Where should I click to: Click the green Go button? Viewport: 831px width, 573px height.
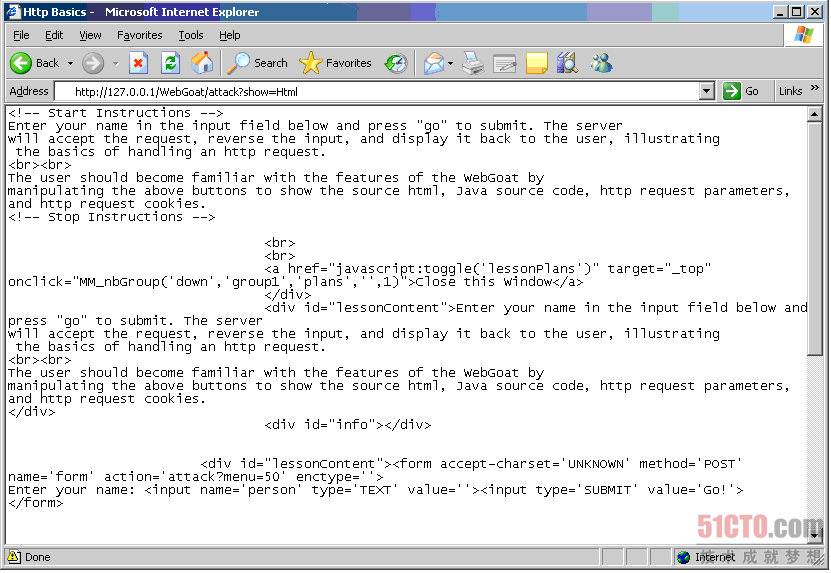click(741, 91)
